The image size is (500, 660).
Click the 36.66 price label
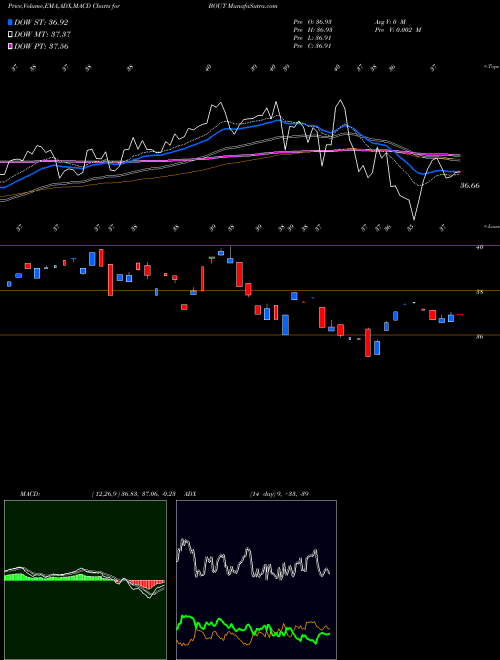pyautogui.click(x=470, y=185)
